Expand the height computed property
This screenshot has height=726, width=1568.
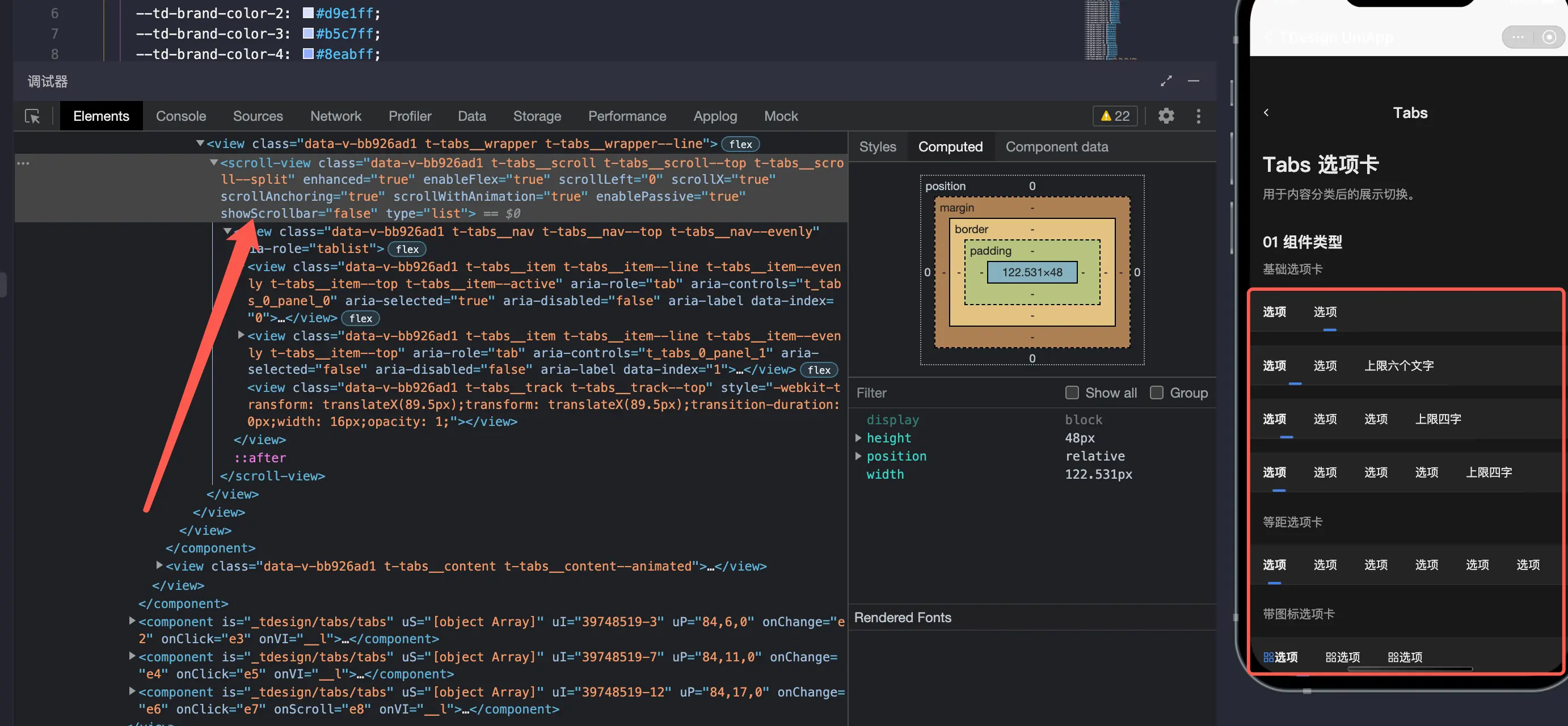tap(858, 438)
